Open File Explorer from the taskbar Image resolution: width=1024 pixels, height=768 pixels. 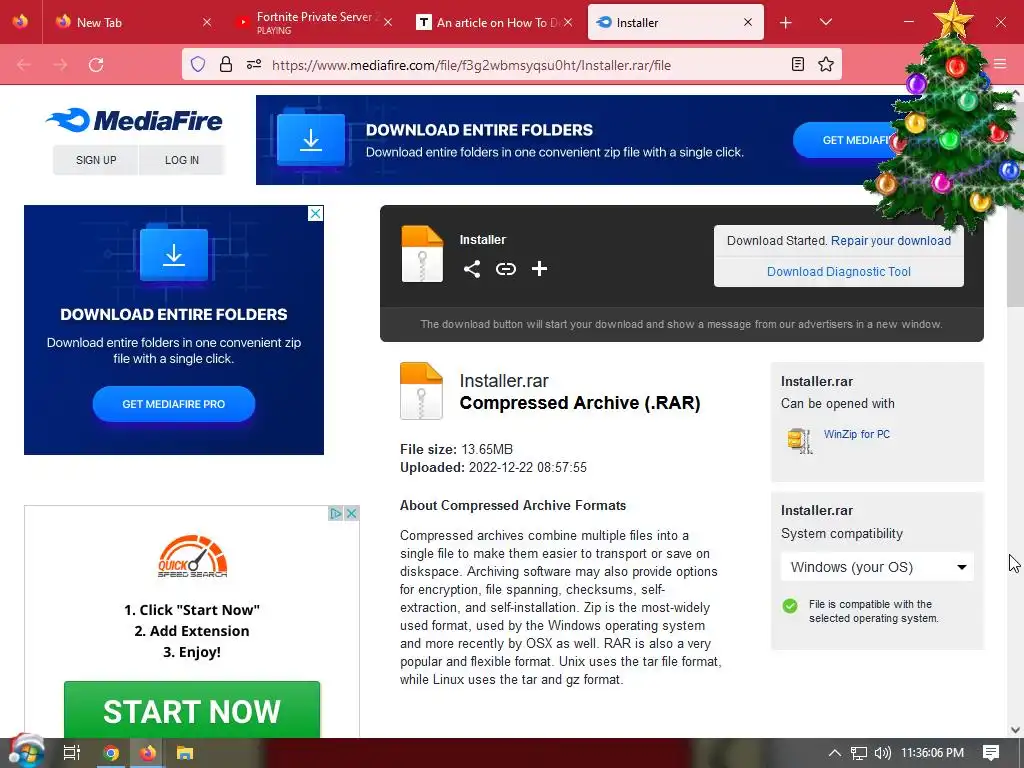click(185, 753)
